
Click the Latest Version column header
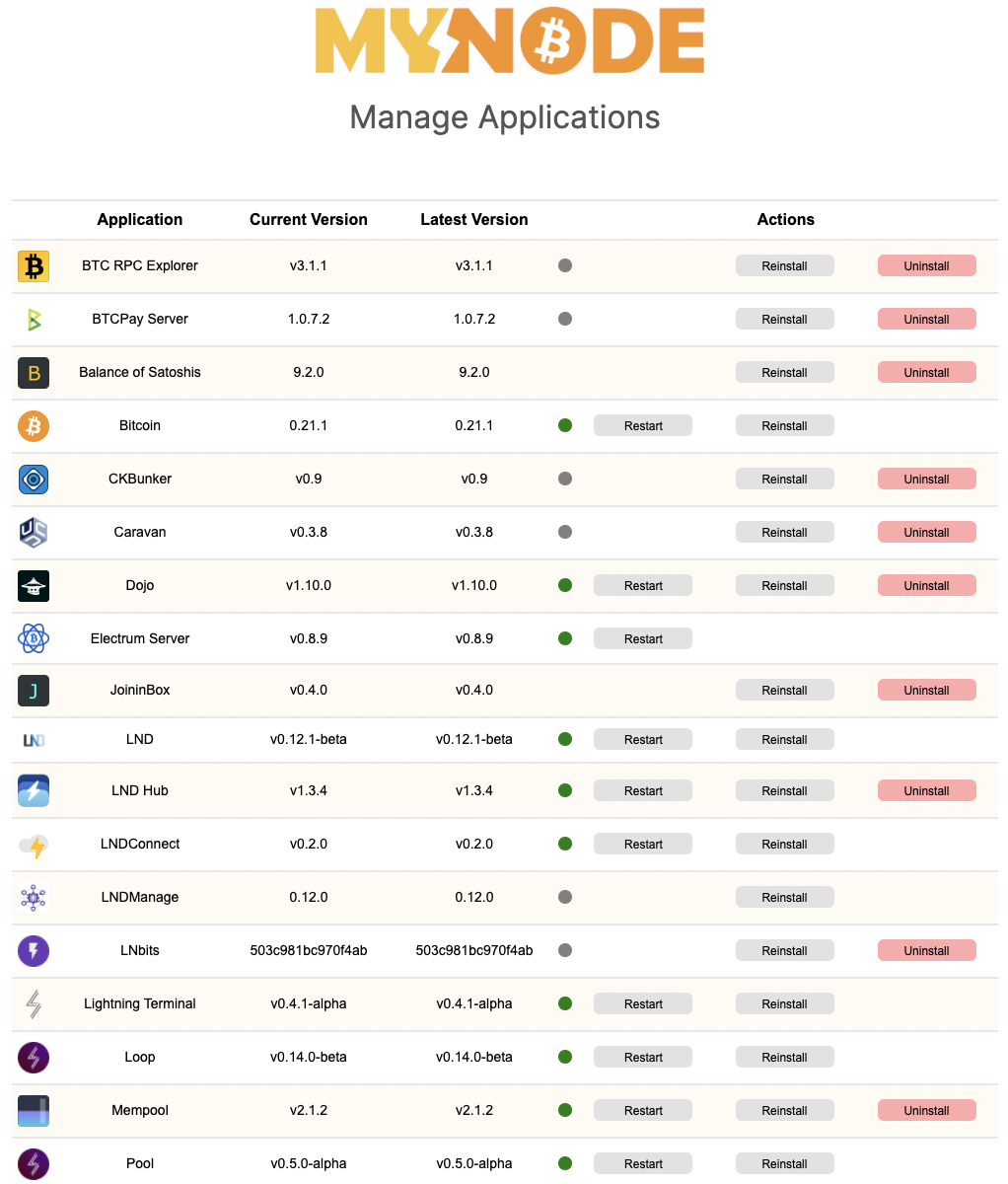[474, 219]
